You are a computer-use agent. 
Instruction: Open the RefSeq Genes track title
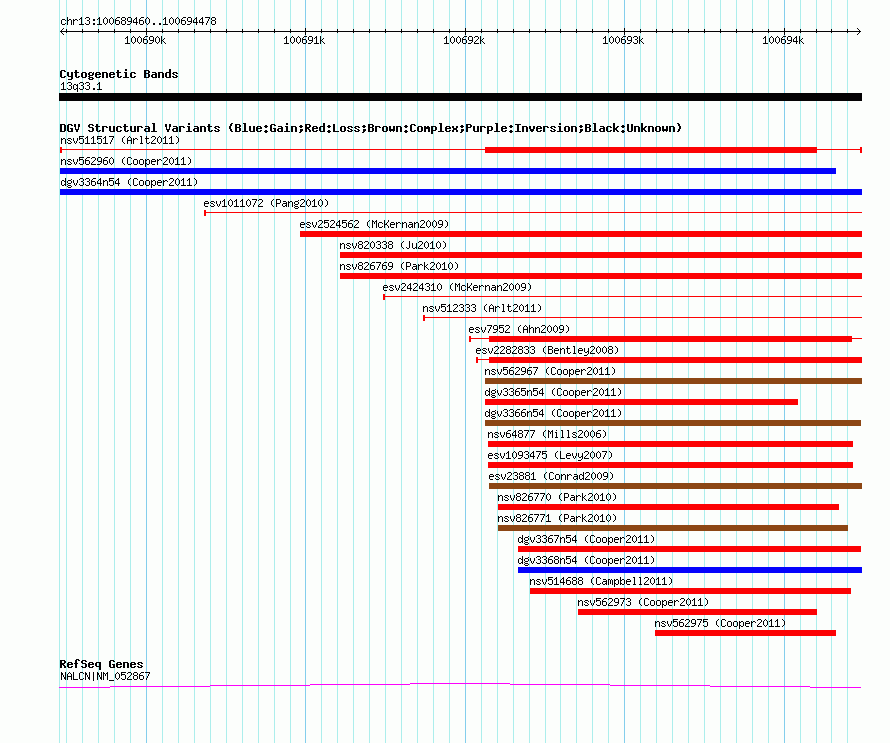[101, 664]
